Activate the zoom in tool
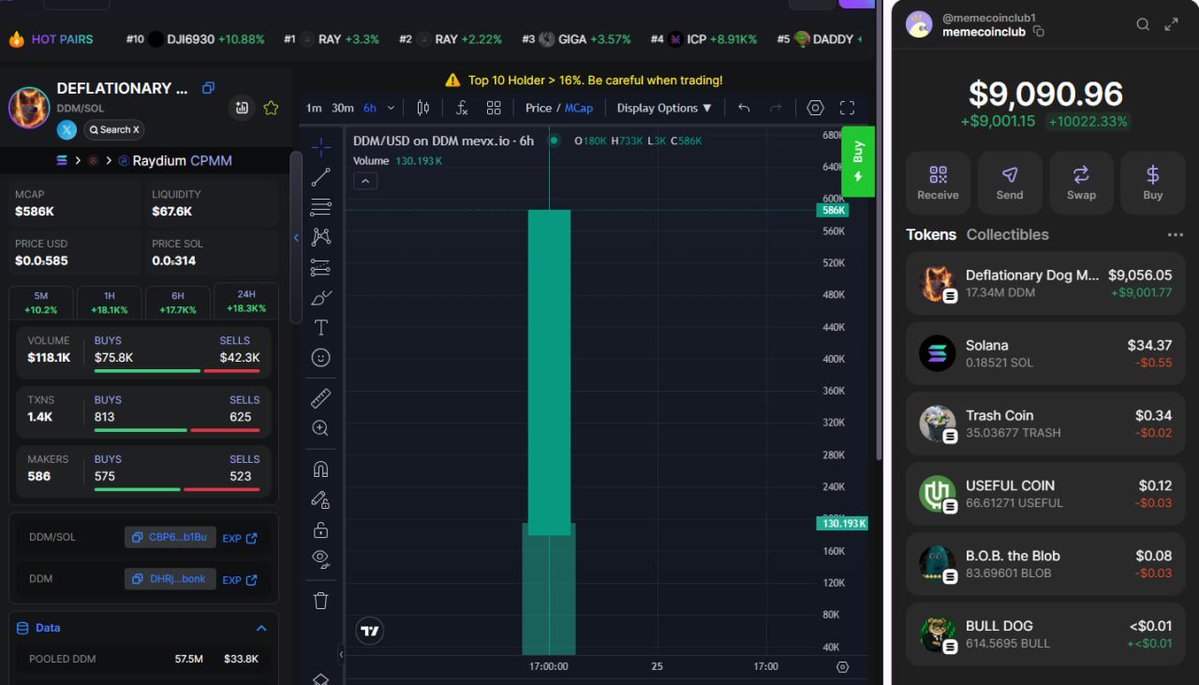 click(x=320, y=428)
